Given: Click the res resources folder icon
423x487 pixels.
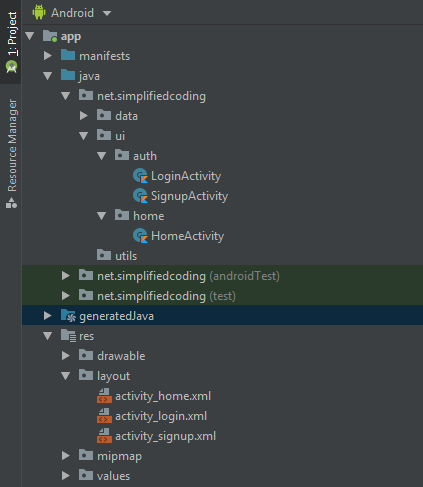Looking at the screenshot, I should (69, 336).
